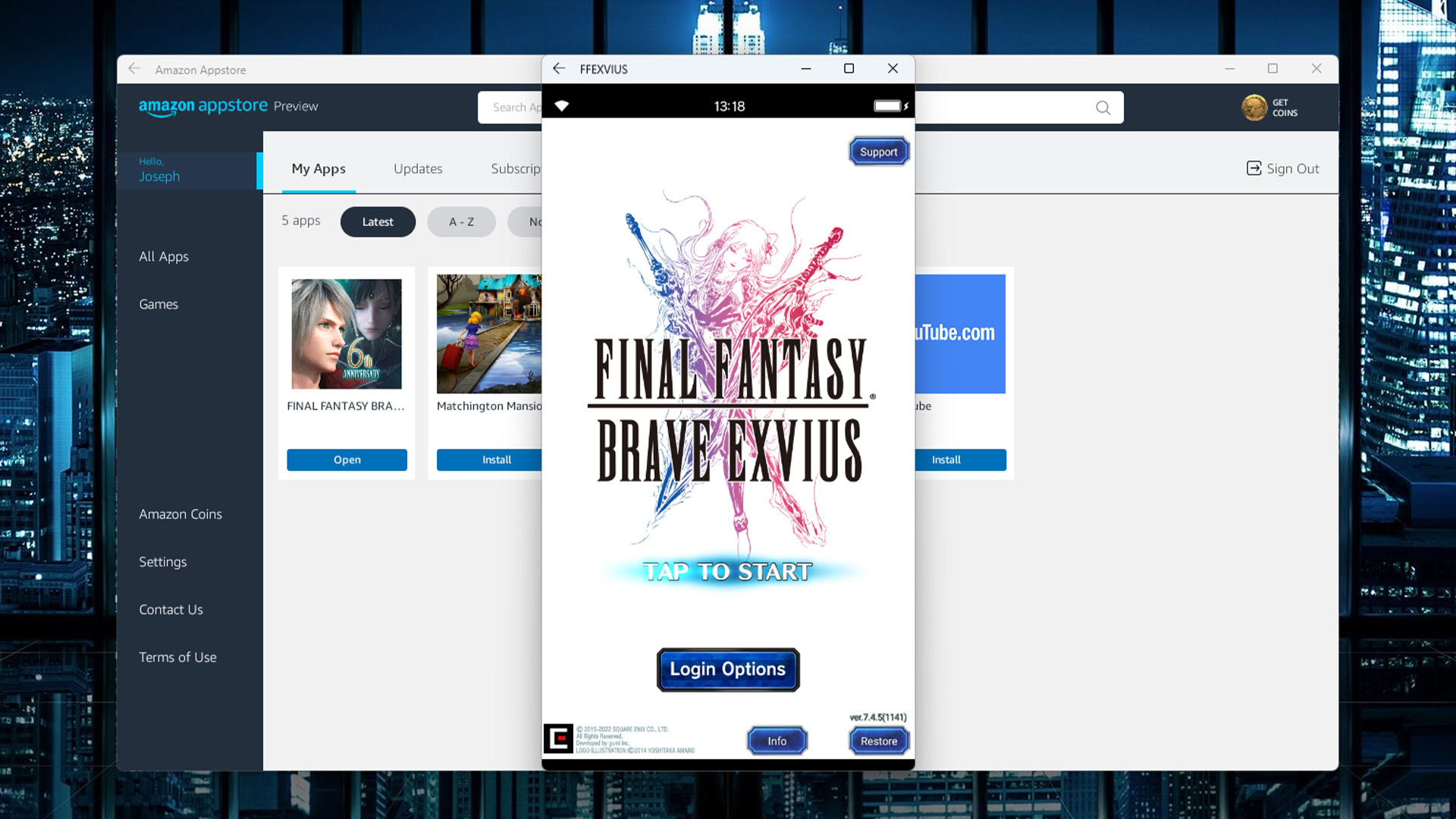Select the Latest sort toggle for apps
The image size is (1456, 819).
377,221
